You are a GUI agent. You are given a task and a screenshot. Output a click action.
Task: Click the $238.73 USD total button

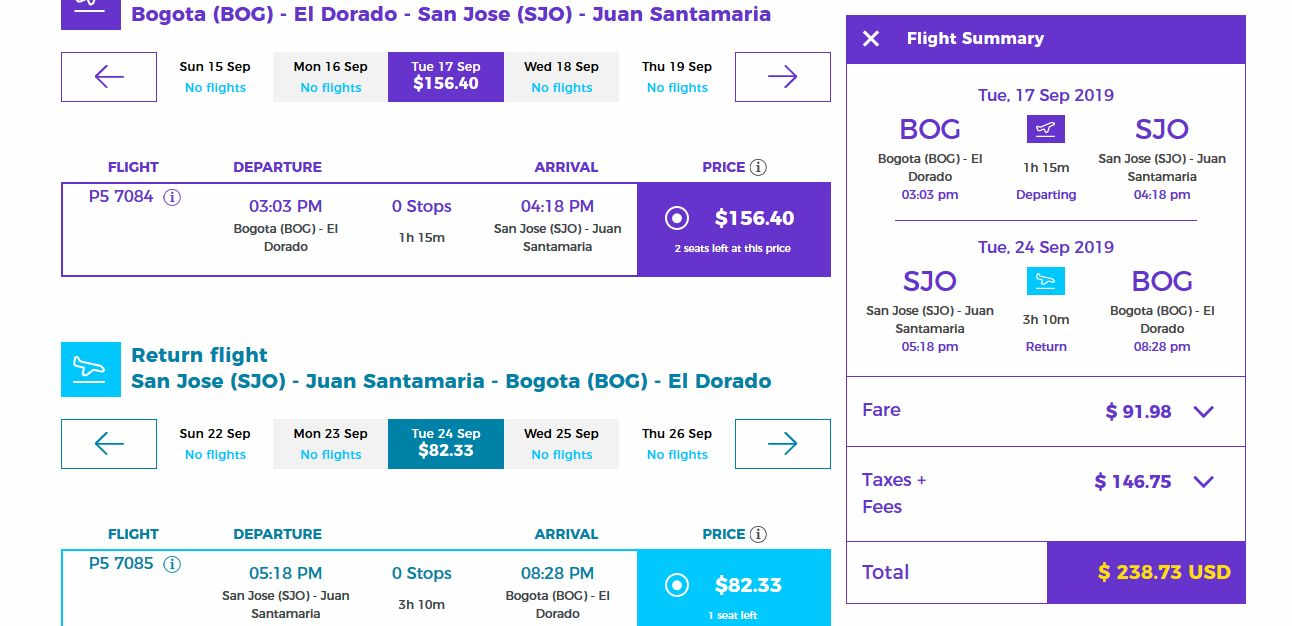1146,573
